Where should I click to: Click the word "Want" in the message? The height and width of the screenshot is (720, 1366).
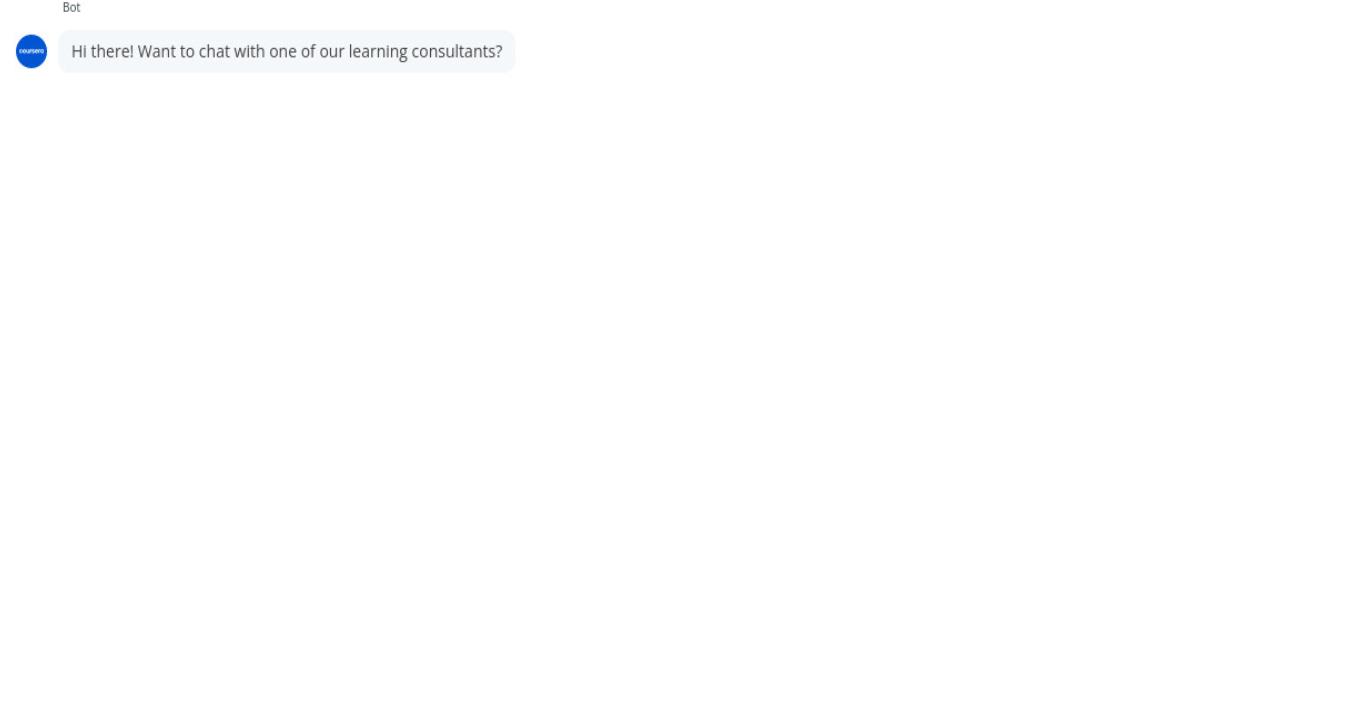click(x=157, y=51)
